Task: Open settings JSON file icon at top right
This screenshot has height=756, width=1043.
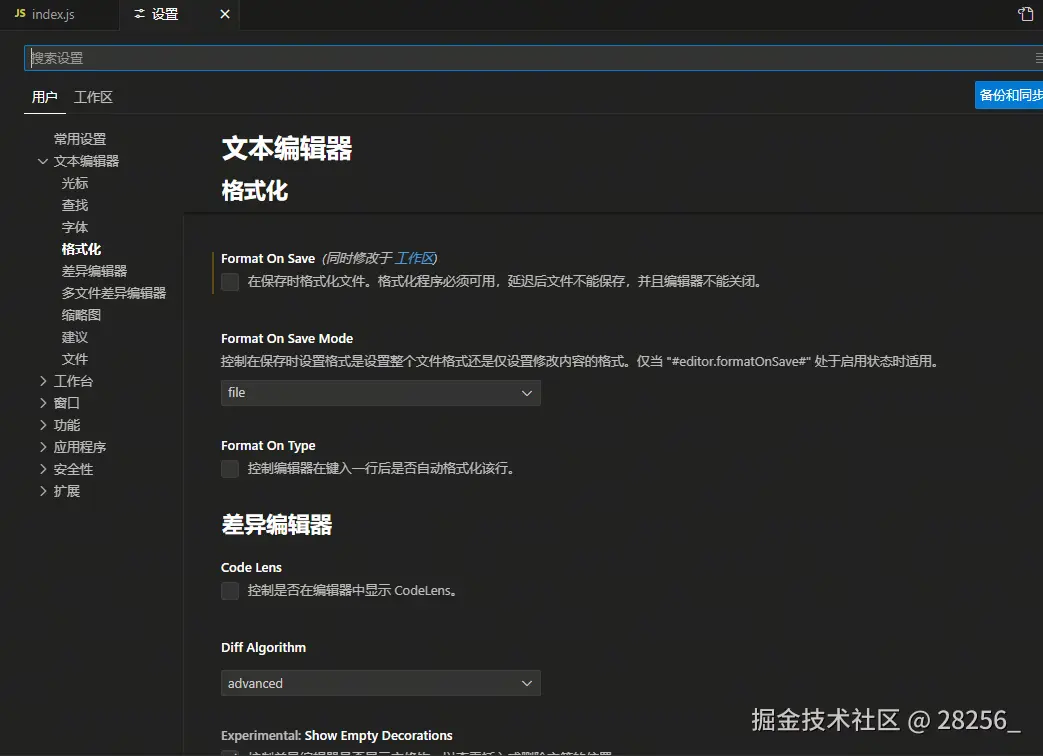Action: pos(1026,14)
